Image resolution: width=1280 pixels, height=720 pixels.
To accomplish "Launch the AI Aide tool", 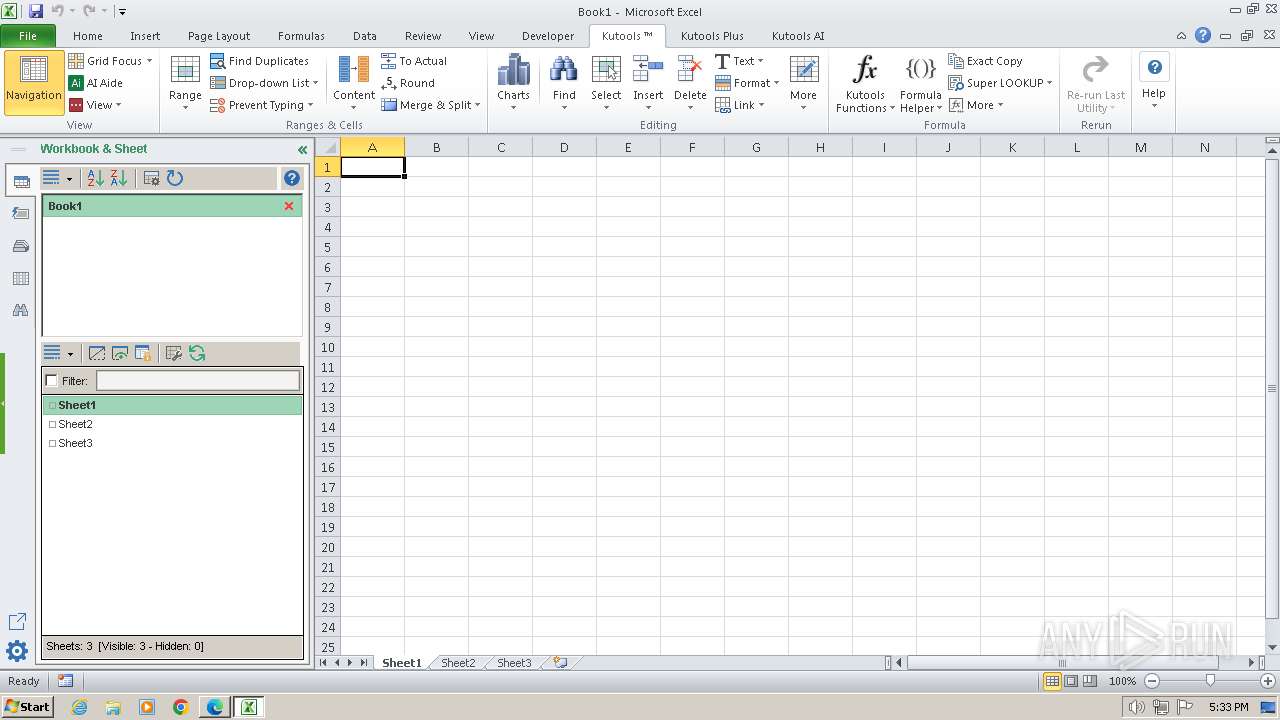I will [96, 83].
